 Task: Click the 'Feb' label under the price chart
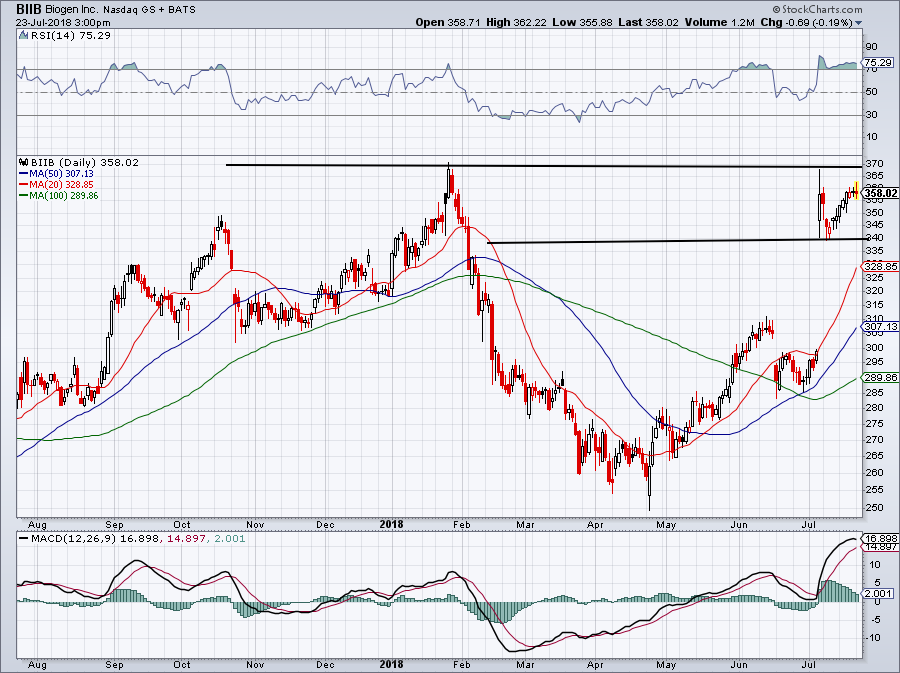[x=461, y=525]
